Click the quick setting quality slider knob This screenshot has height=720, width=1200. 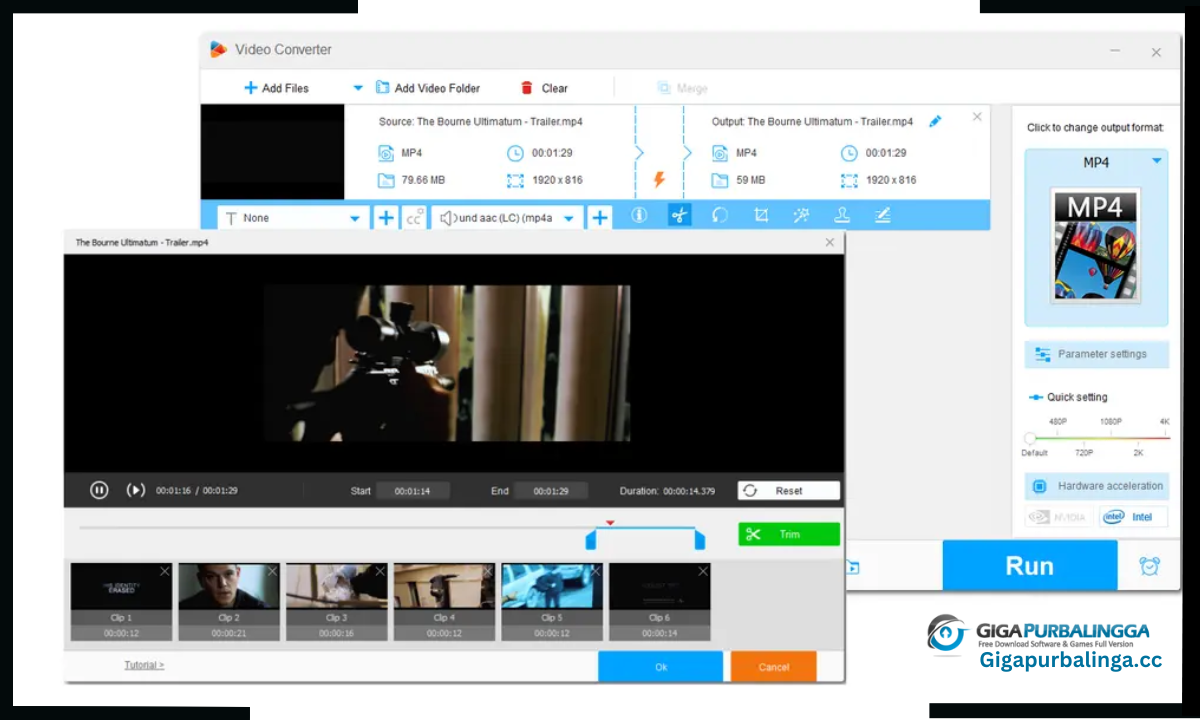tap(1030, 438)
